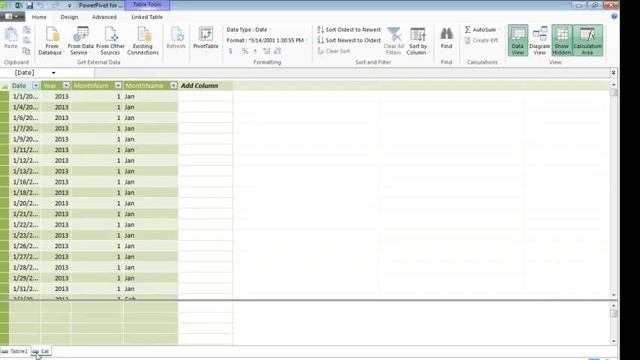Viewport: 640px width, 360px height.
Task: Open the Design ribbon tab
Action: pyautogui.click(x=69, y=17)
